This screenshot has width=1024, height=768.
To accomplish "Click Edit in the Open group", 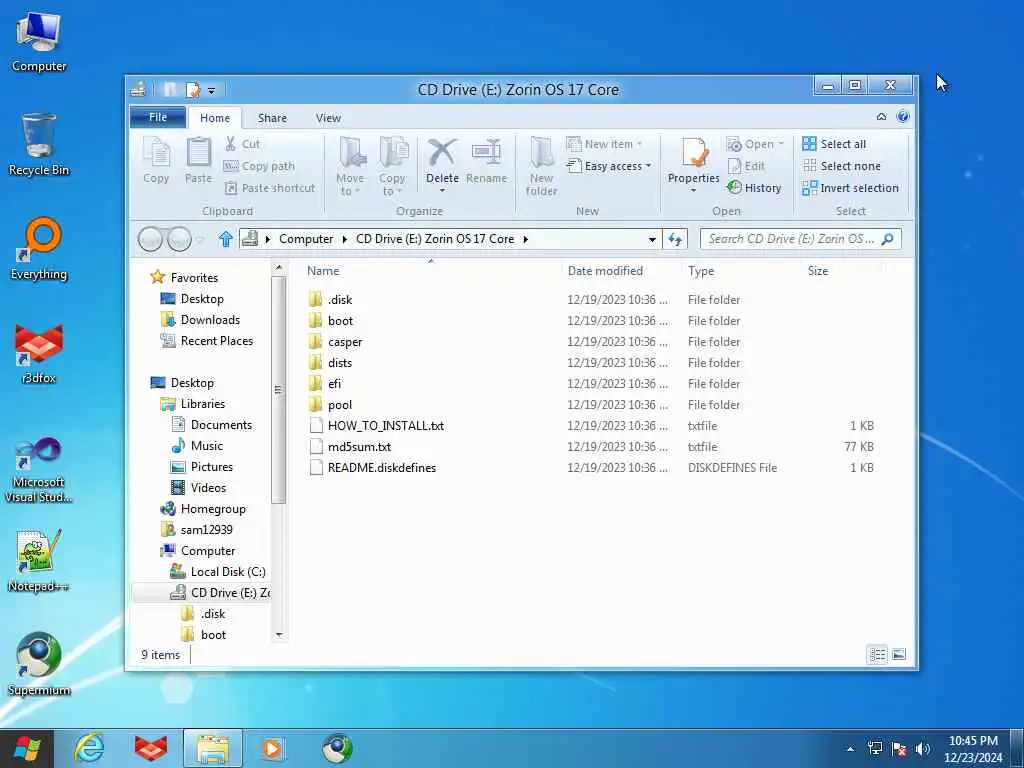I will tap(746, 166).
